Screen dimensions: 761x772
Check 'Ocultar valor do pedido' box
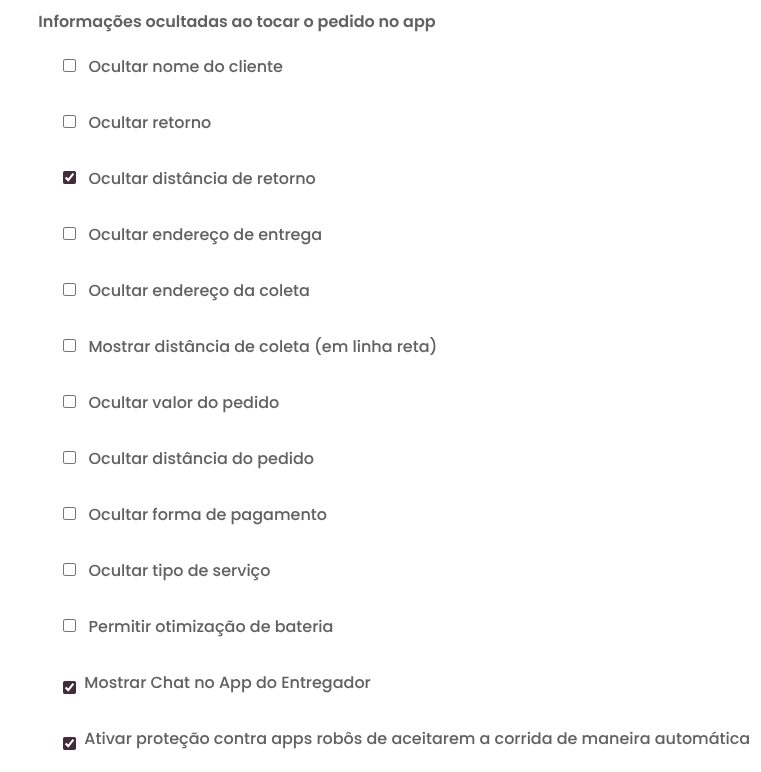(x=69, y=402)
